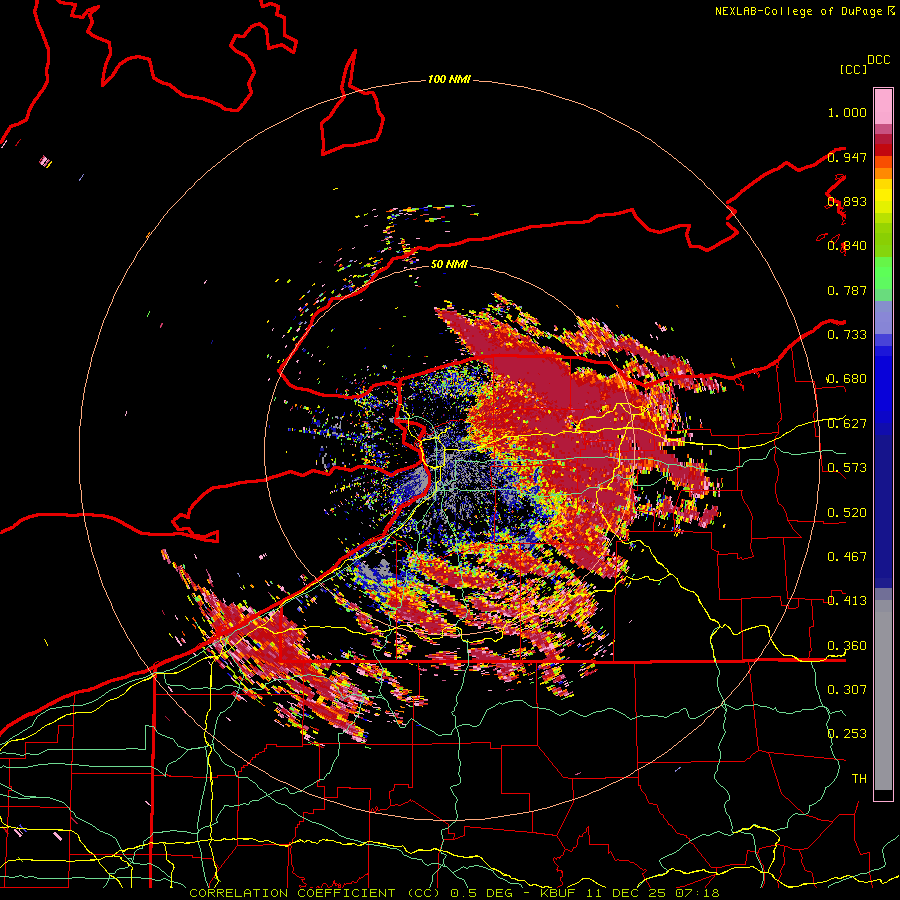The height and width of the screenshot is (900, 900).
Task: Pick the pink swatch at top of color bar
Action: tap(883, 107)
